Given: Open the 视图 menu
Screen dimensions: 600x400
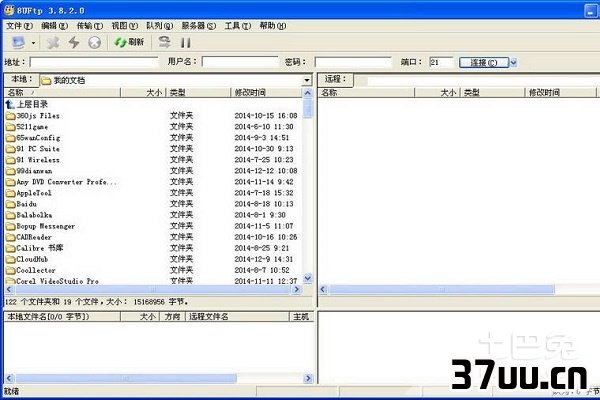Looking at the screenshot, I should tap(124, 26).
